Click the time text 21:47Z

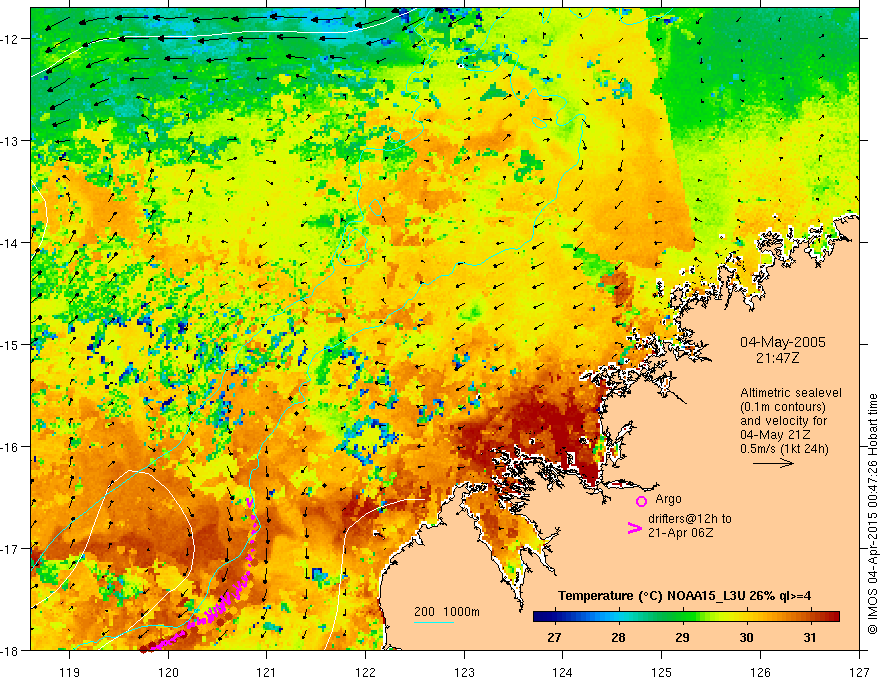tap(777, 357)
